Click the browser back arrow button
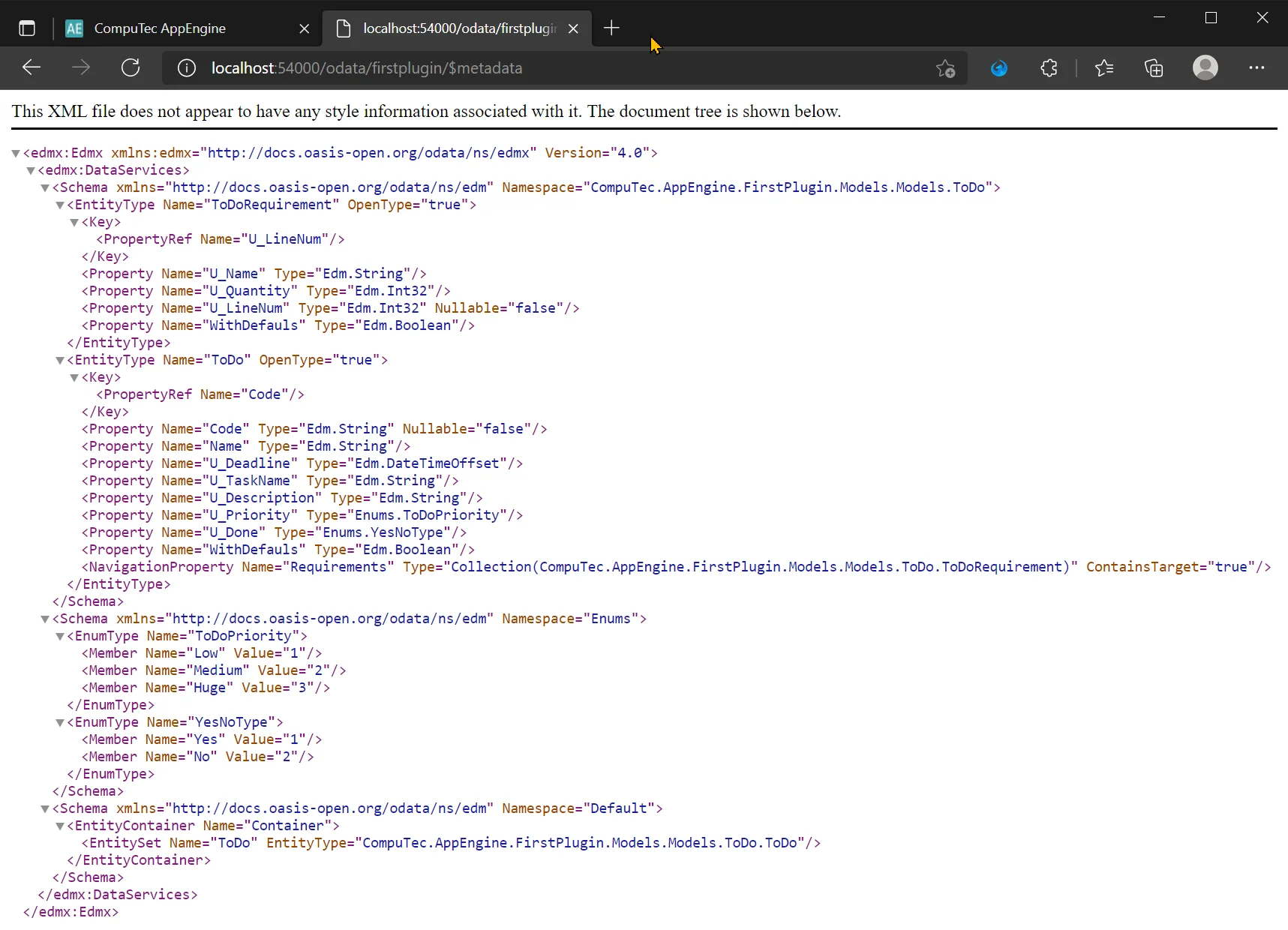The height and width of the screenshot is (930, 1288). 32,67
